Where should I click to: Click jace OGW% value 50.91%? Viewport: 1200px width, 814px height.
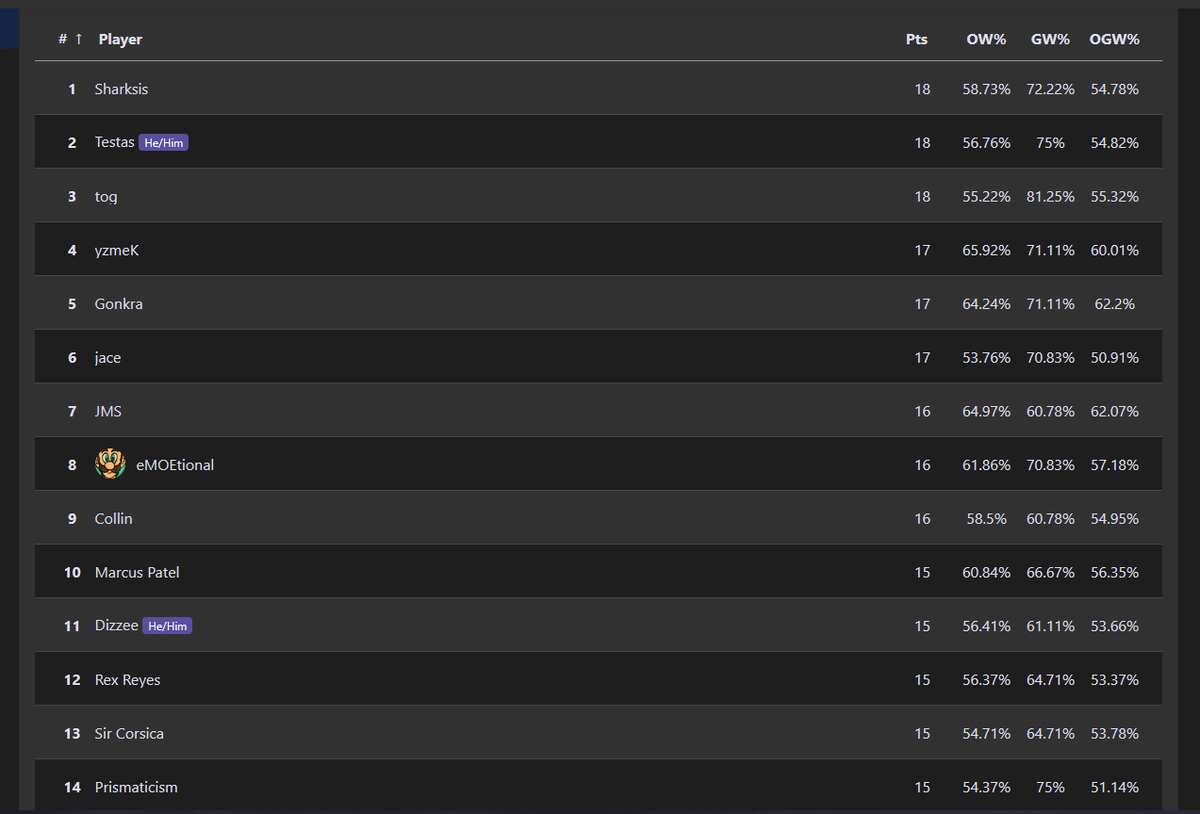(x=1114, y=358)
